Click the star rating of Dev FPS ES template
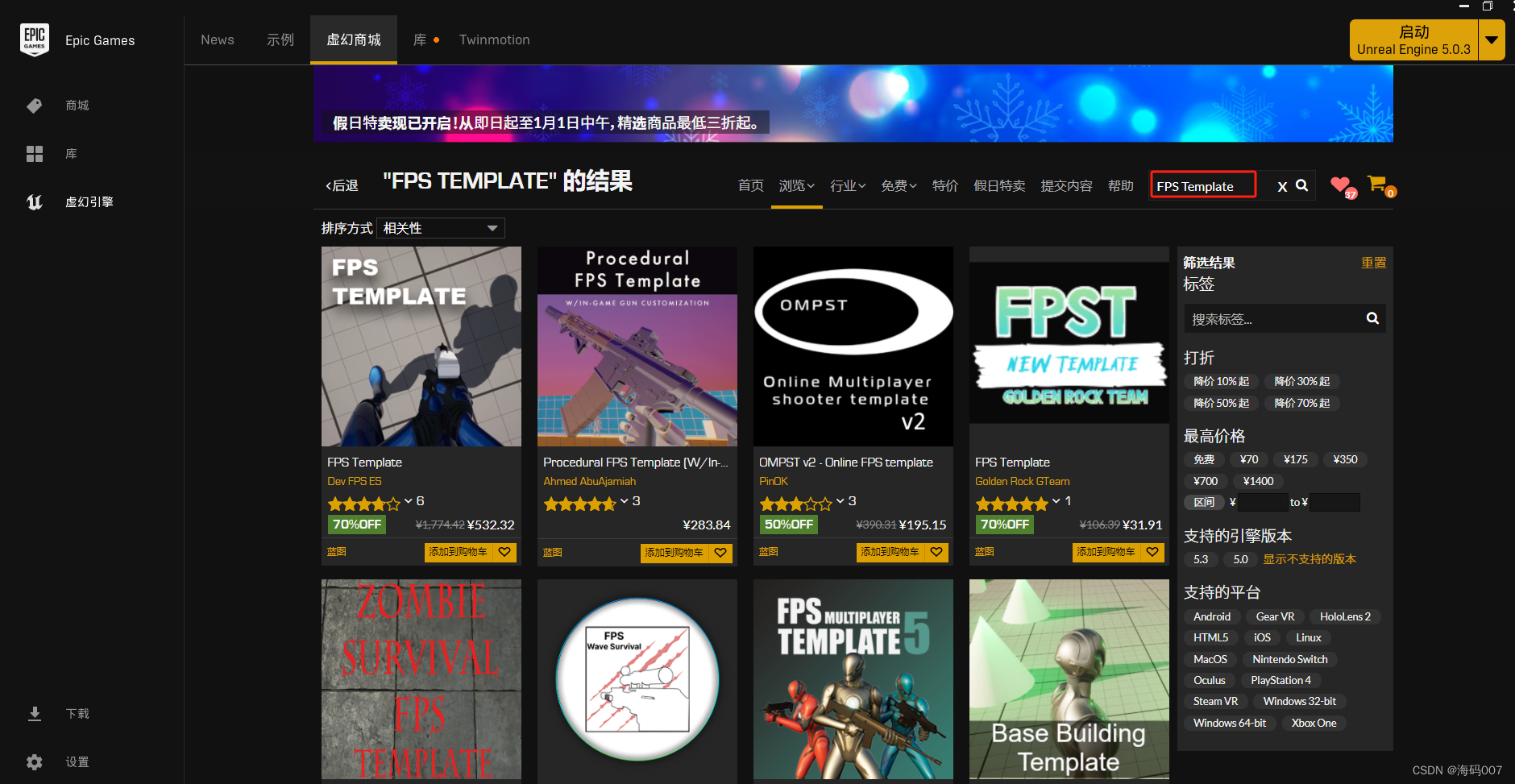The image size is (1515, 784). pyautogui.click(x=363, y=504)
